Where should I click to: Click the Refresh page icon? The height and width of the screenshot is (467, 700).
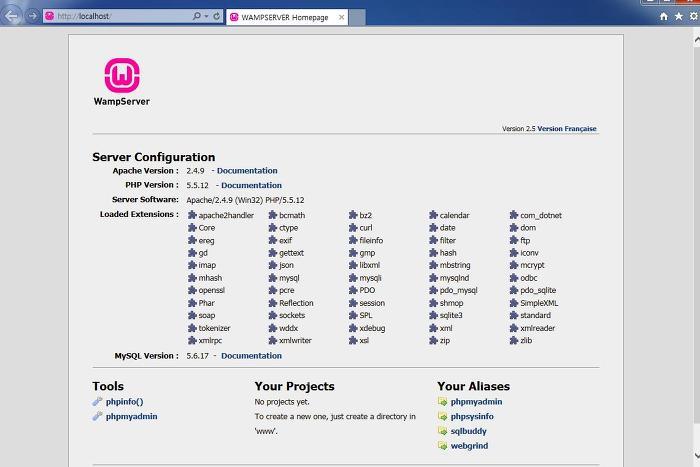(x=217, y=17)
